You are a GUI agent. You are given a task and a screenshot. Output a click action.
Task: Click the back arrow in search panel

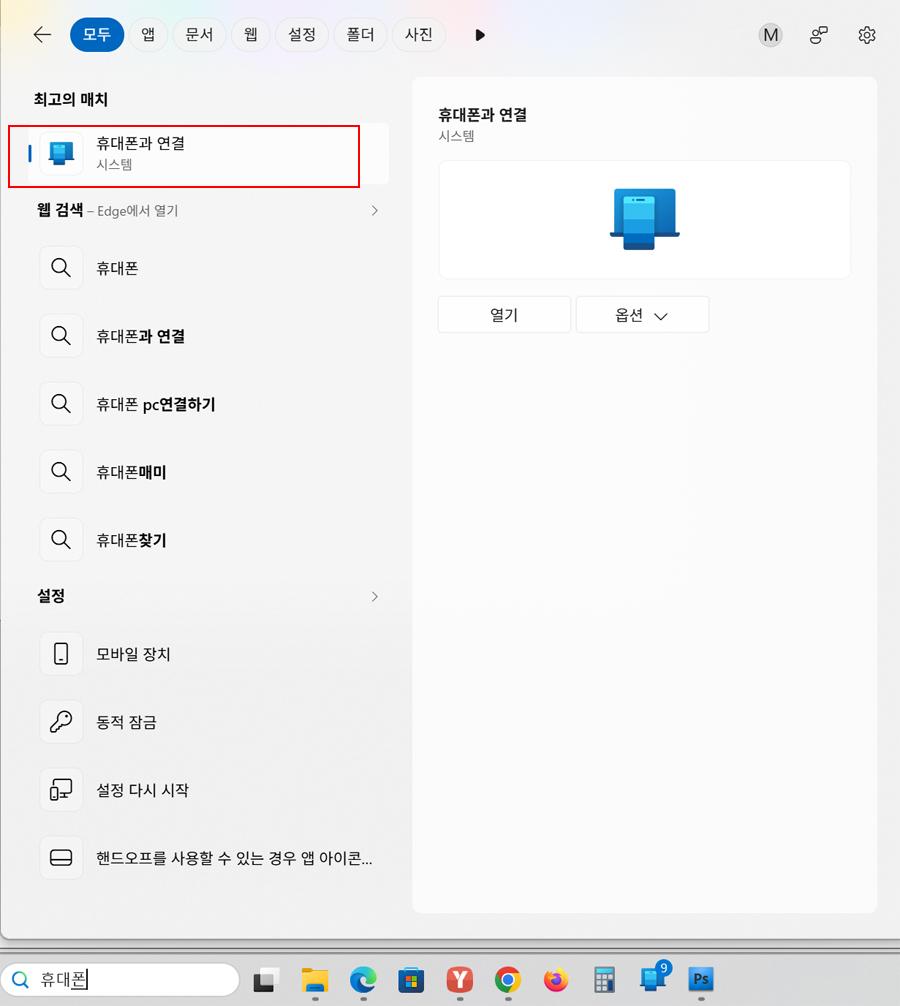pos(42,35)
